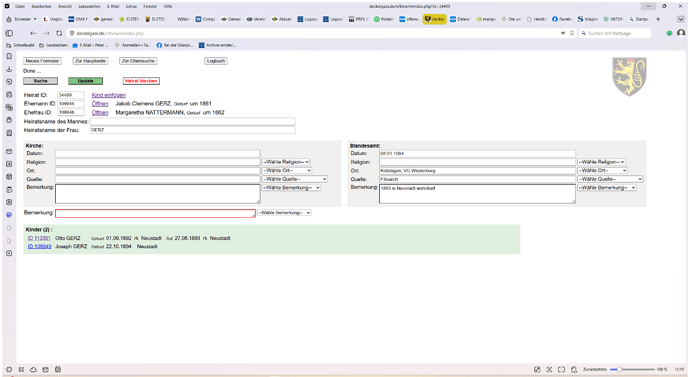Open the Bookmarks panel in the sidebar
Image resolution: width=690 pixels, height=377 pixels.
(x=9, y=56)
